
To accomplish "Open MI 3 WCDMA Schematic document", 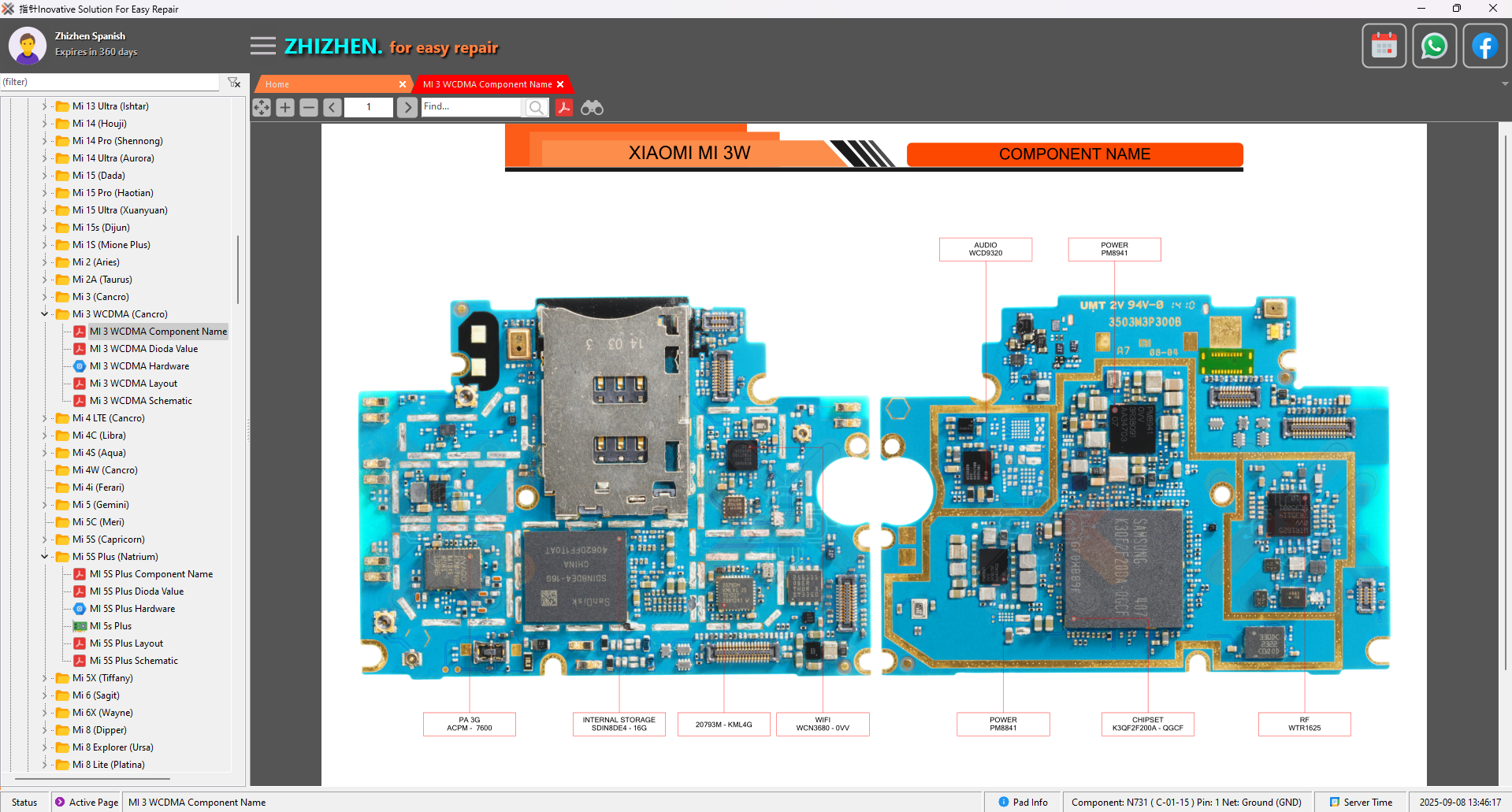I will click(x=140, y=401).
